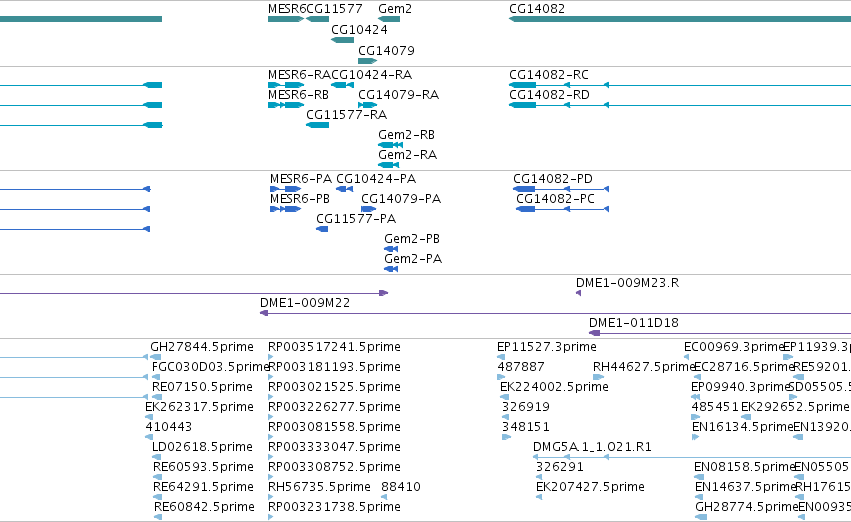Select the Gem2 gene feature
This screenshot has width=851, height=522.
tap(389, 19)
